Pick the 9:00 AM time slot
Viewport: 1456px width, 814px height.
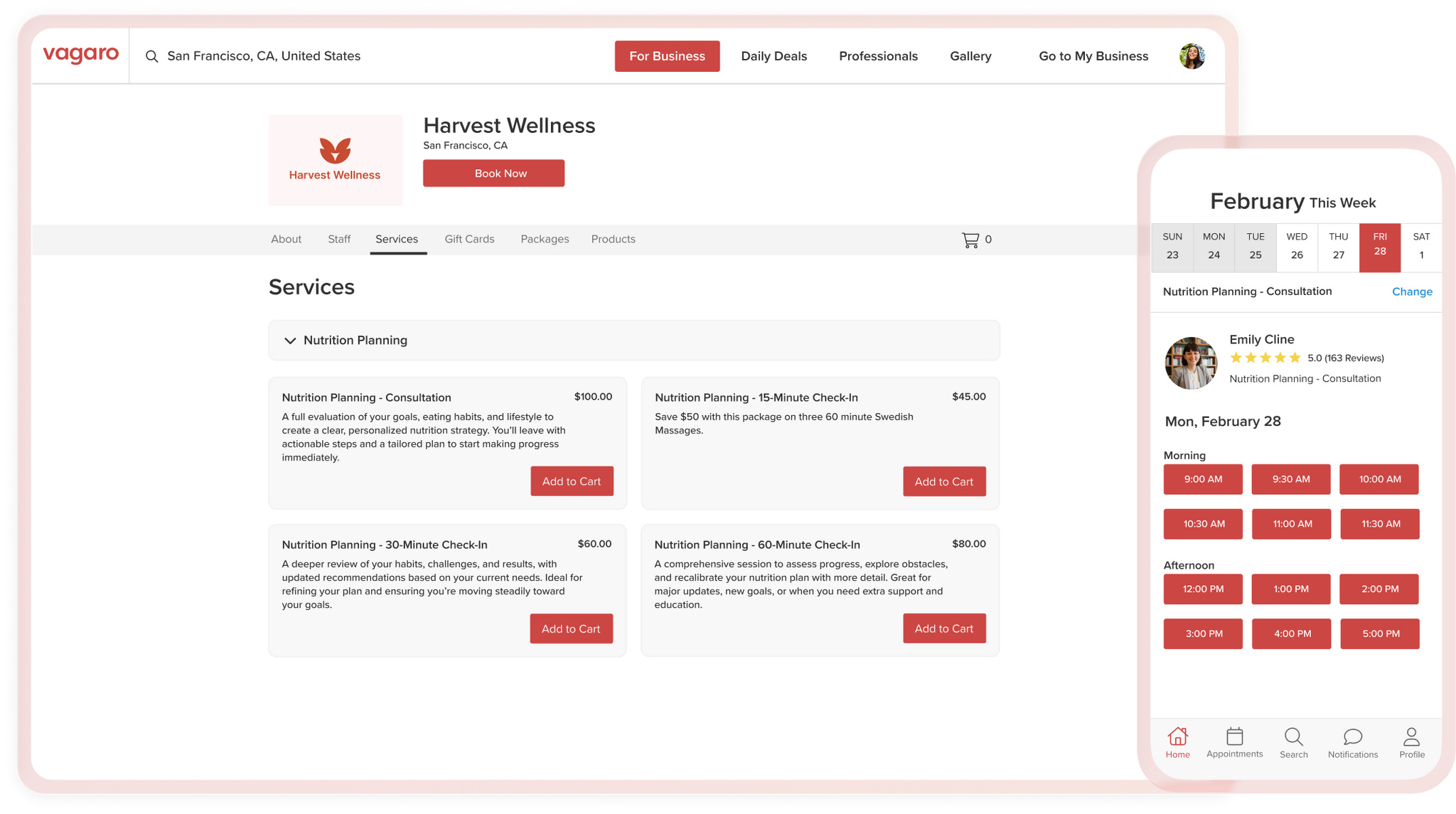1203,479
